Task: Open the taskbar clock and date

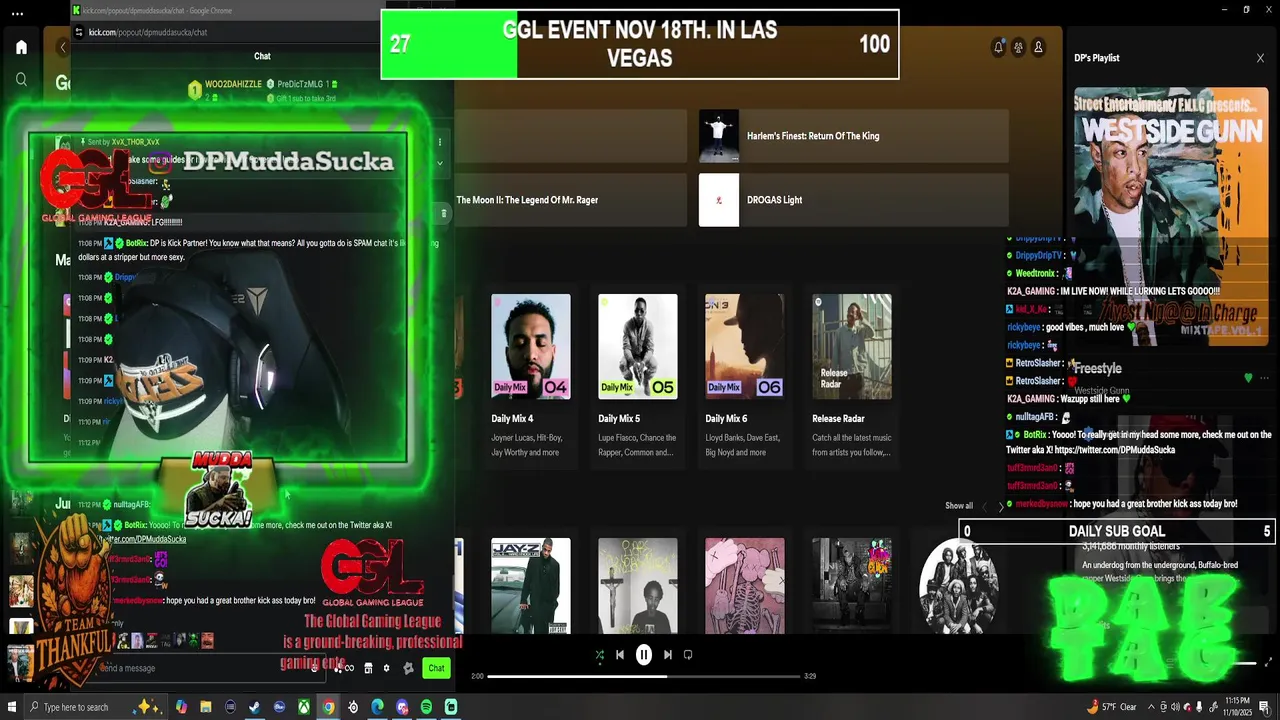Action: click(1238, 707)
